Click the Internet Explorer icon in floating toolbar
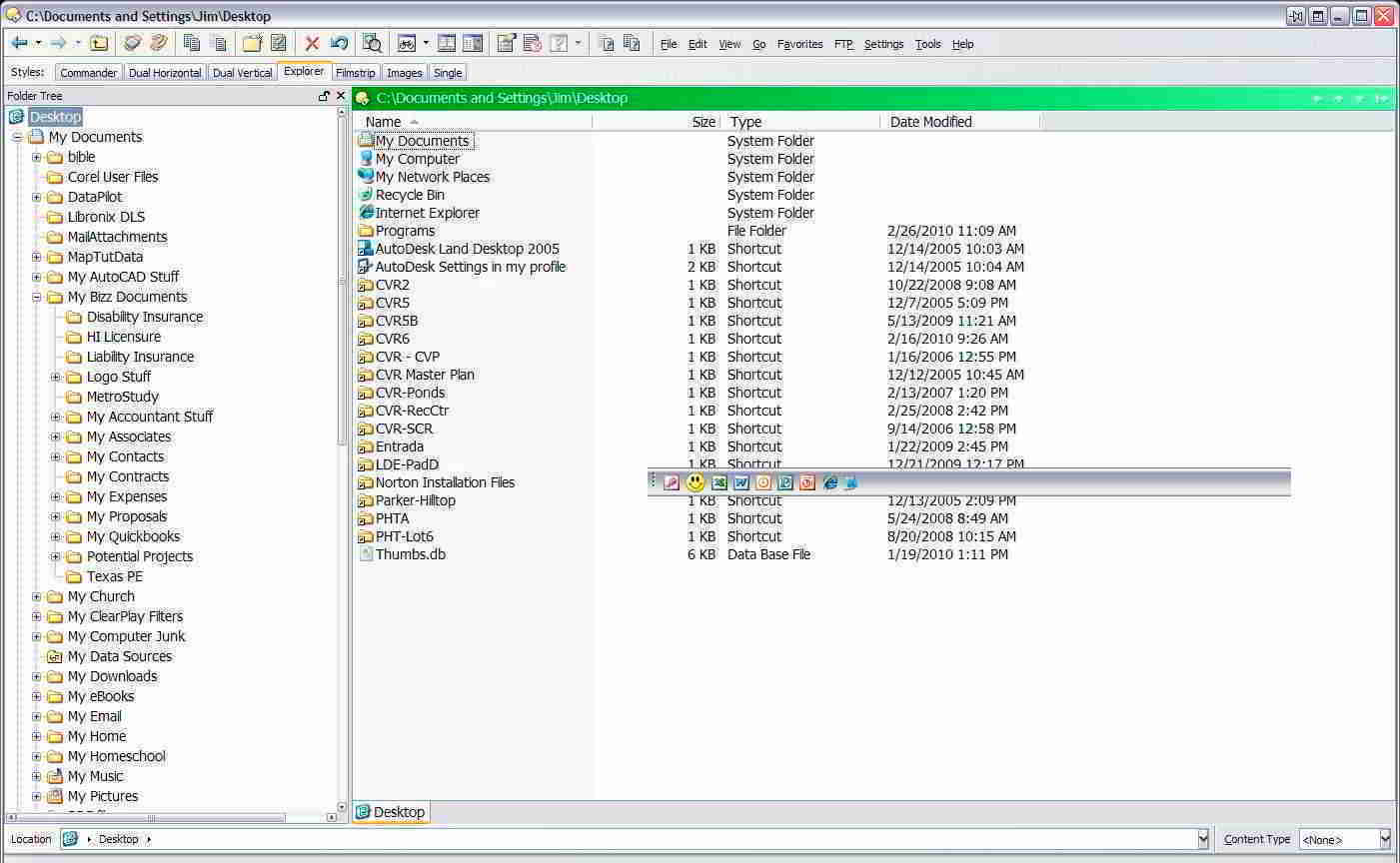Viewport: 1400px width, 863px height. 829,482
